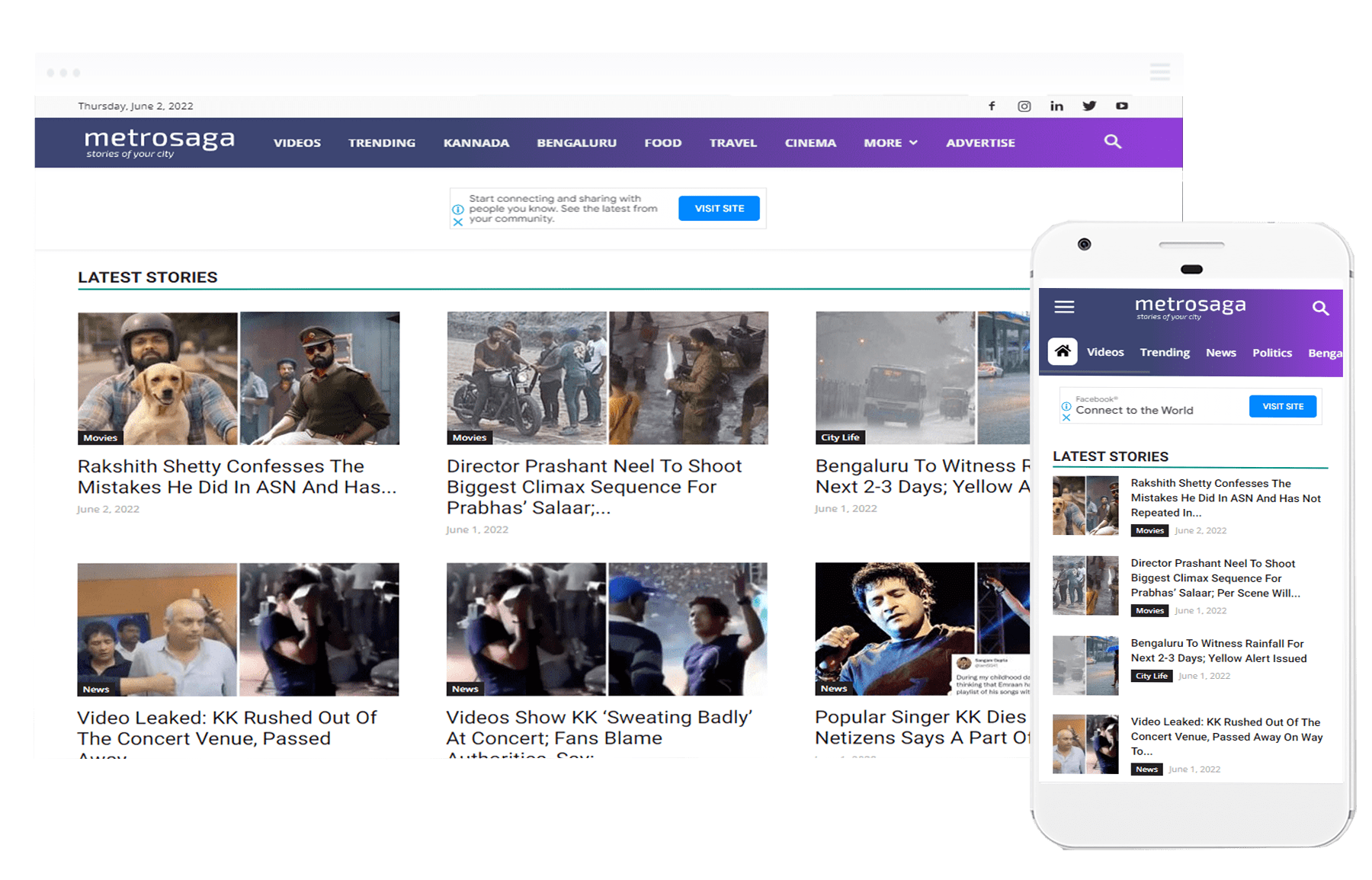Open the Facebook social icon
This screenshot has height=880, width=1372.
click(992, 106)
